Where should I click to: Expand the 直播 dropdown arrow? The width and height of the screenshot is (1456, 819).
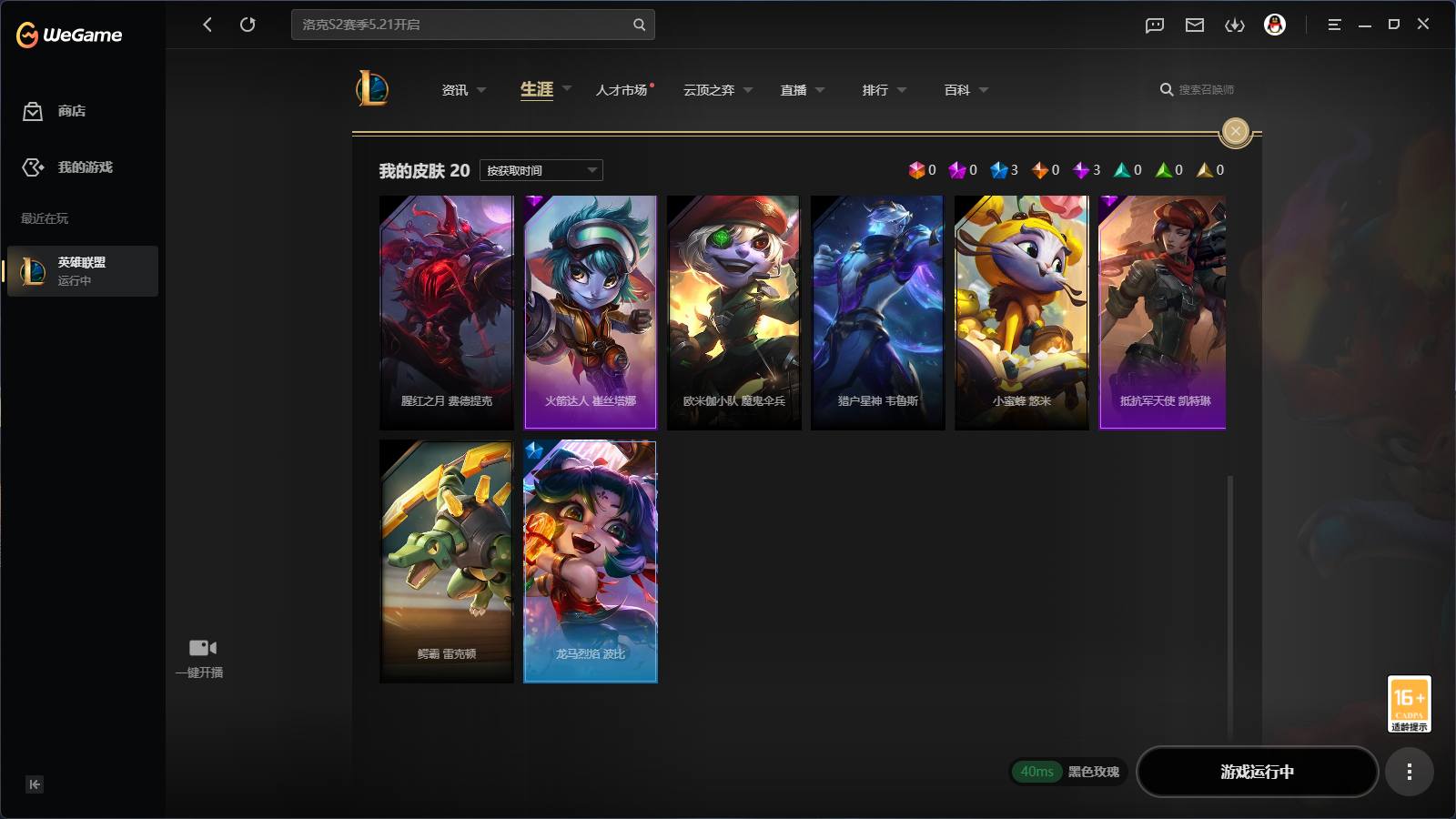(820, 90)
